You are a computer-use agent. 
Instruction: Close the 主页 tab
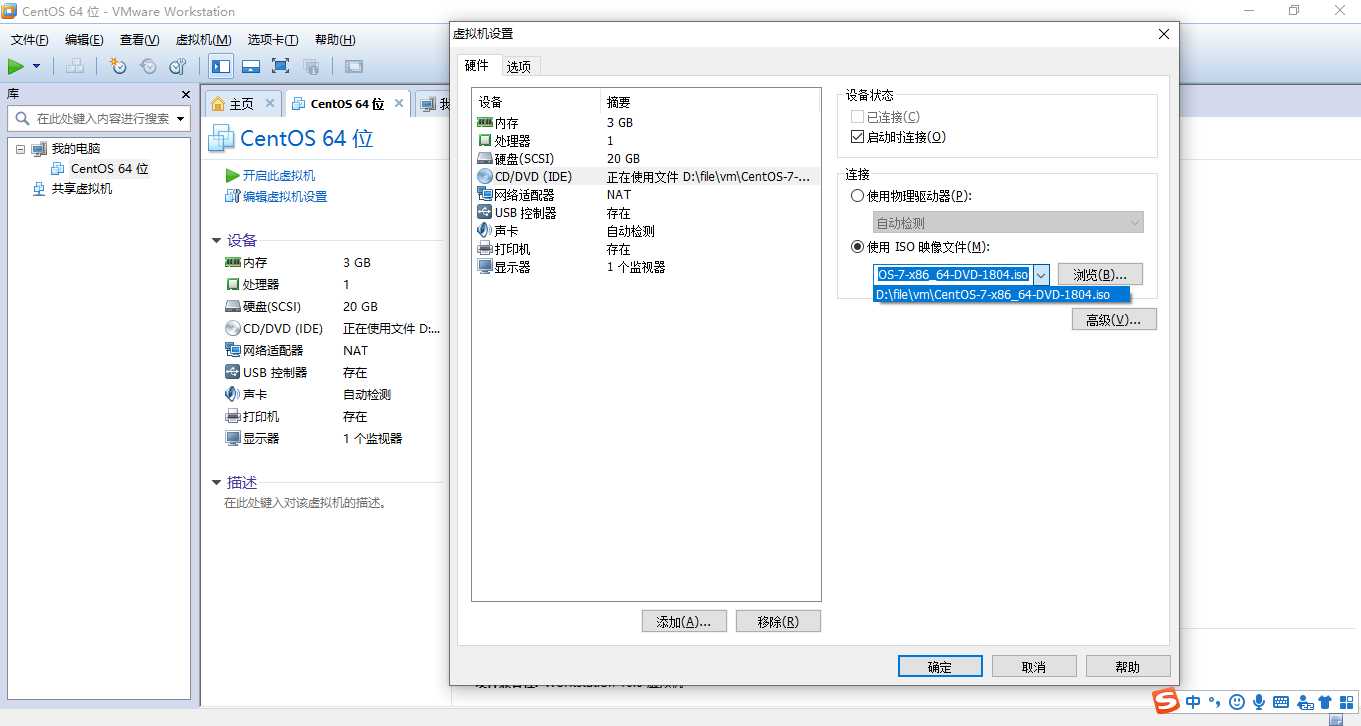(270, 103)
